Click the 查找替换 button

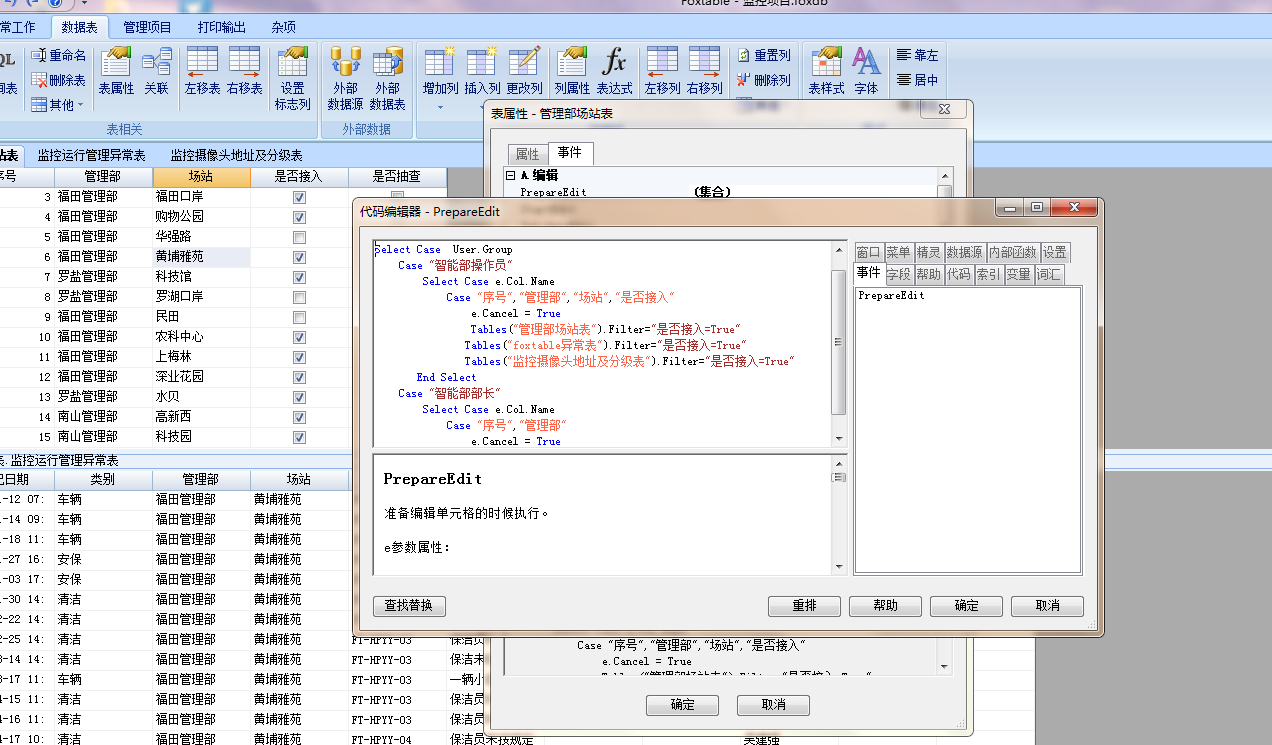click(409, 606)
